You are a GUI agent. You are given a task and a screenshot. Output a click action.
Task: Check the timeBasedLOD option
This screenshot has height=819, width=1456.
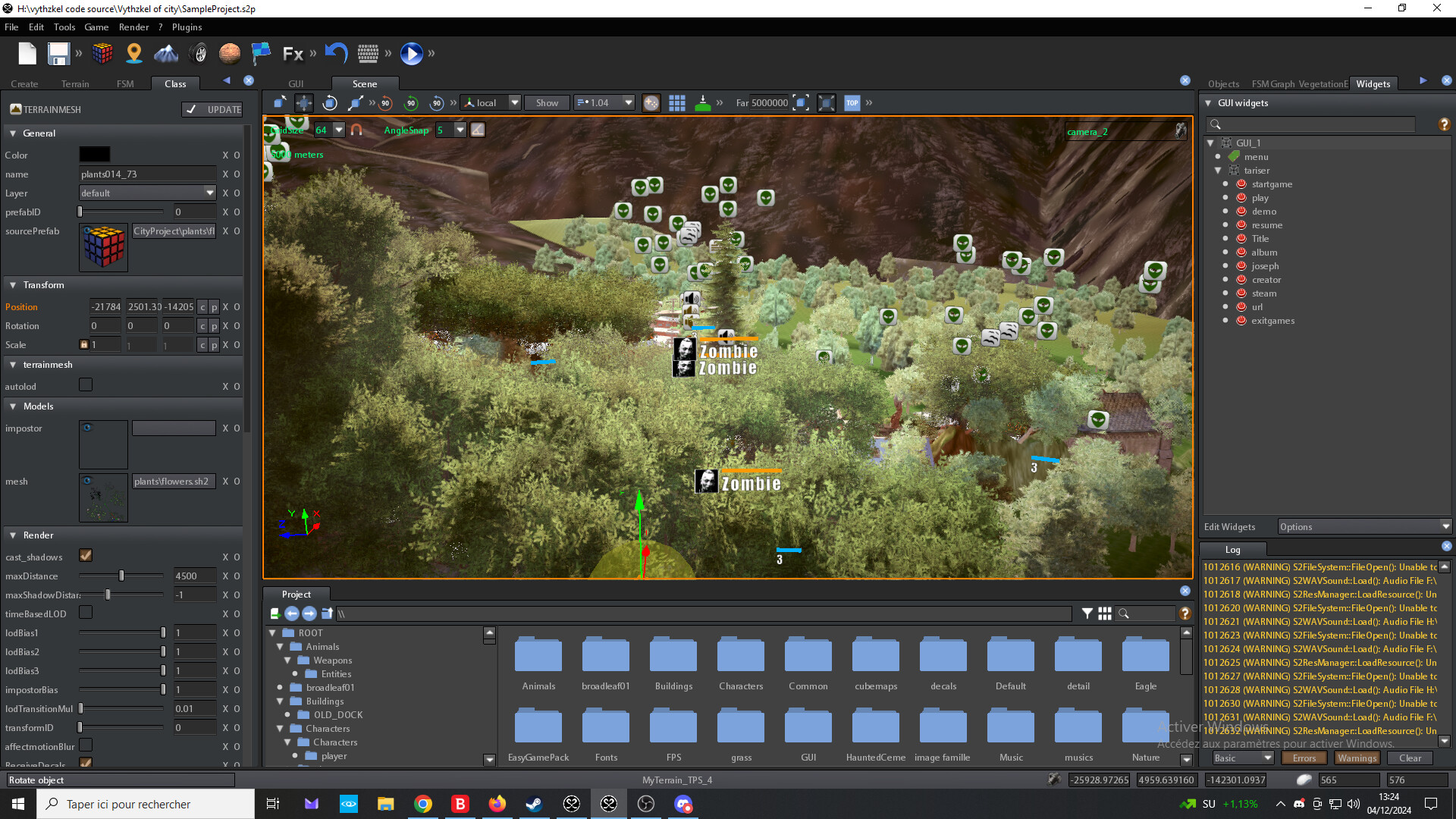85,613
